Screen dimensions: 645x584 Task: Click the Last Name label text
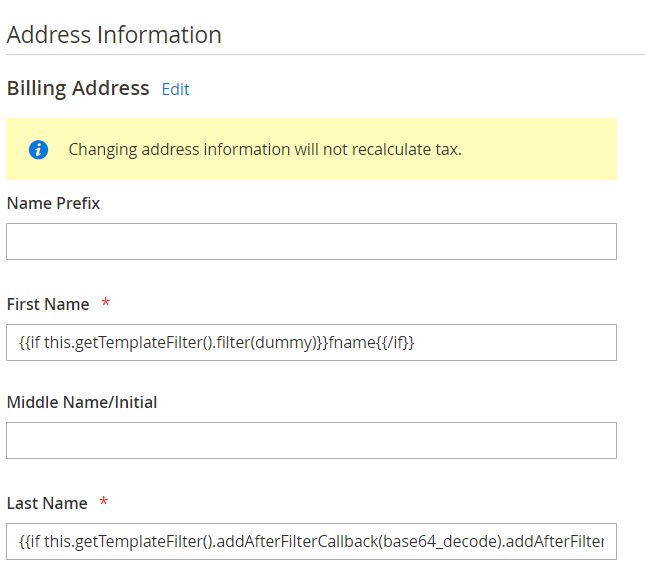click(47, 503)
